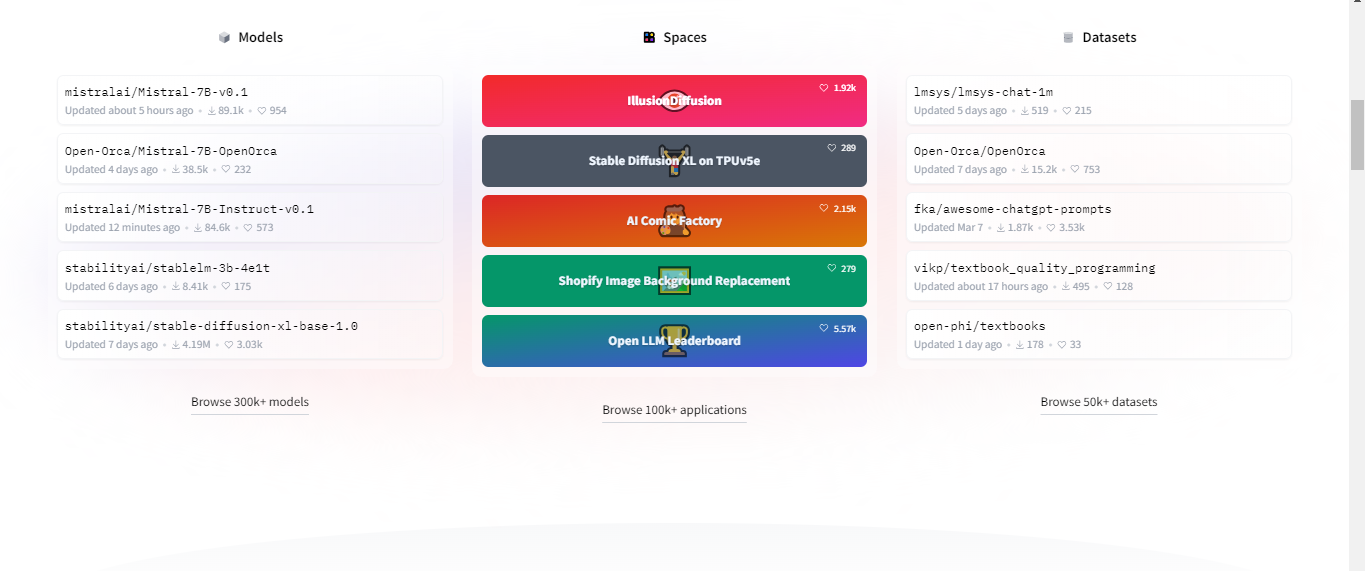Click download icon on Mistral-7B-v0.1 row
This screenshot has width=1365, height=571.
(211, 111)
